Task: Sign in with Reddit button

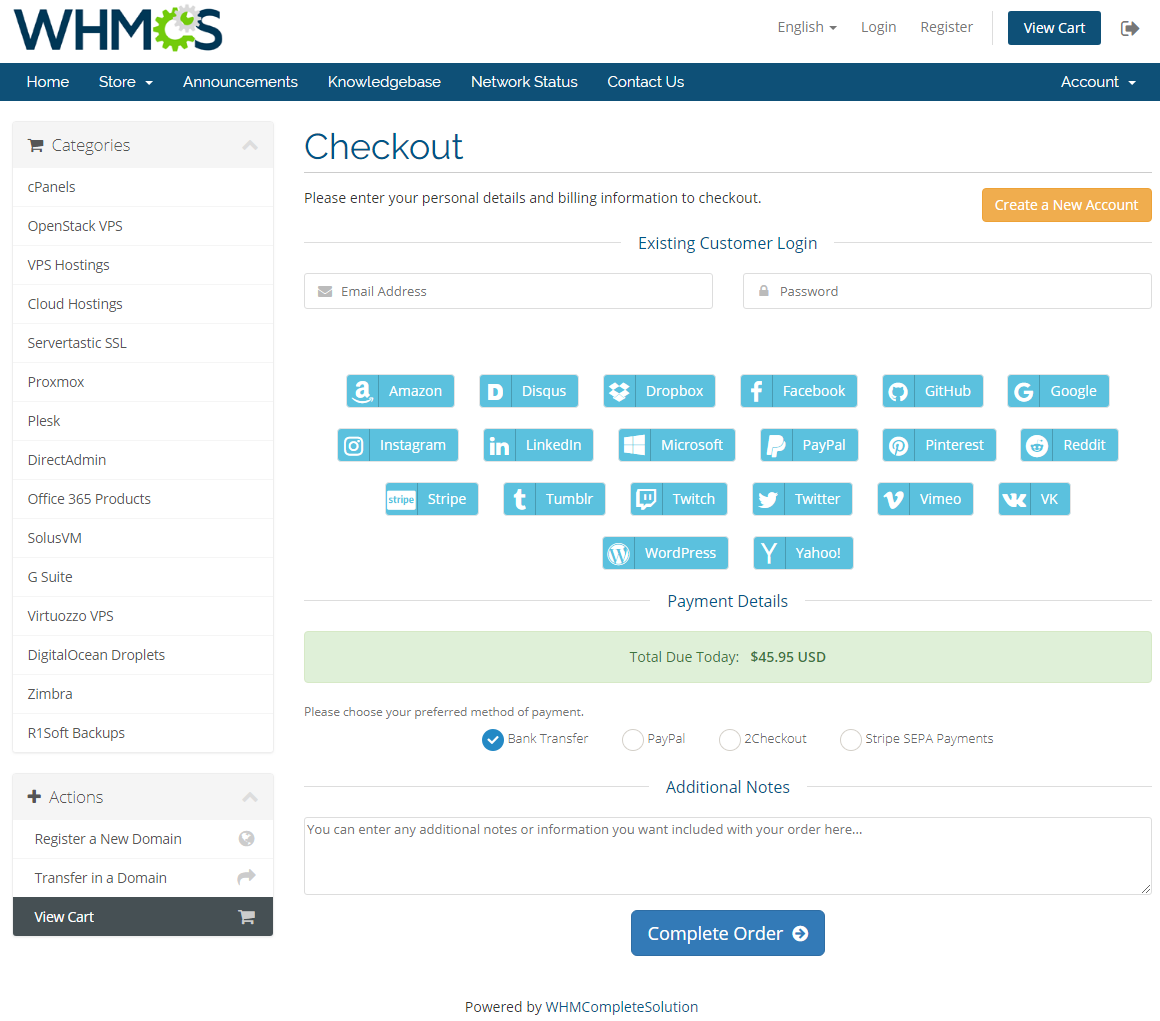Action: tap(1069, 445)
